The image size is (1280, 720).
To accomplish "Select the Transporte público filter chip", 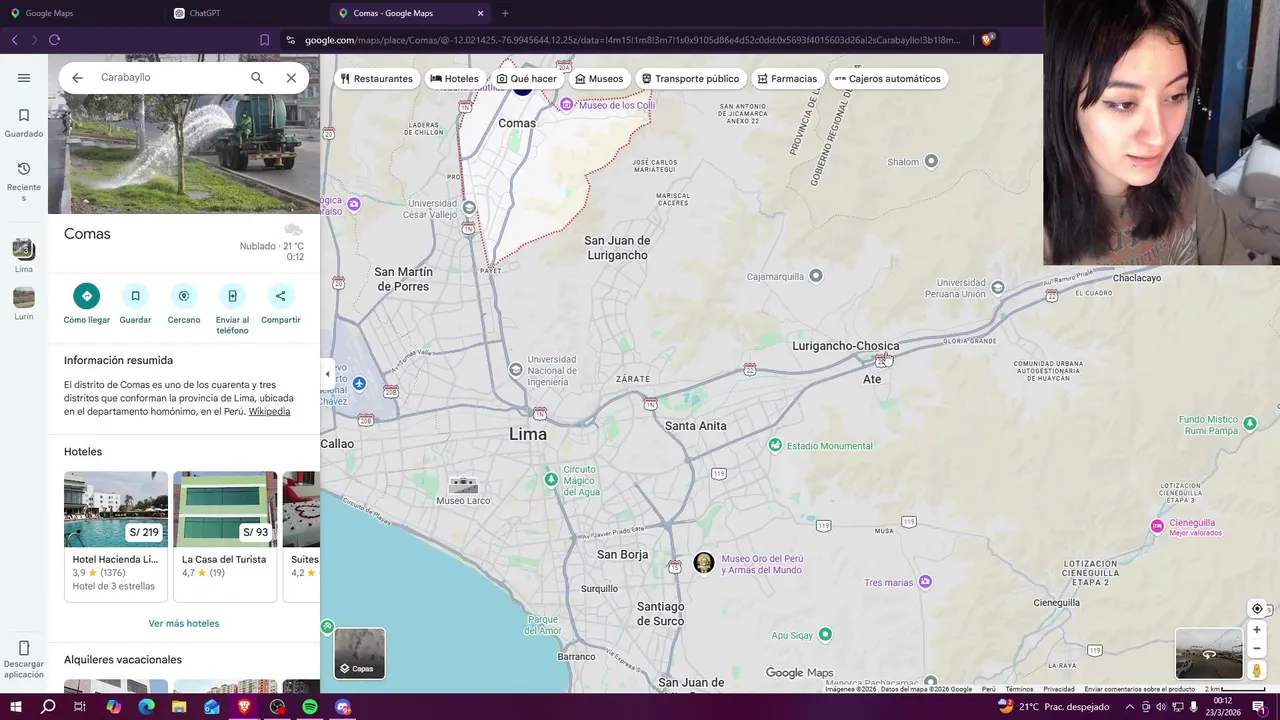I will 690,79.
